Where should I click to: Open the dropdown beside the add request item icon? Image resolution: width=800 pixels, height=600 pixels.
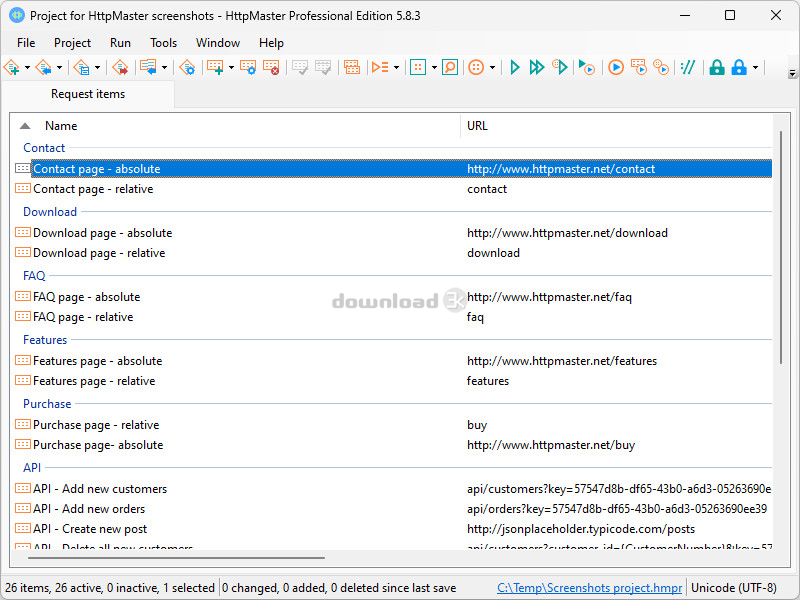[x=231, y=67]
